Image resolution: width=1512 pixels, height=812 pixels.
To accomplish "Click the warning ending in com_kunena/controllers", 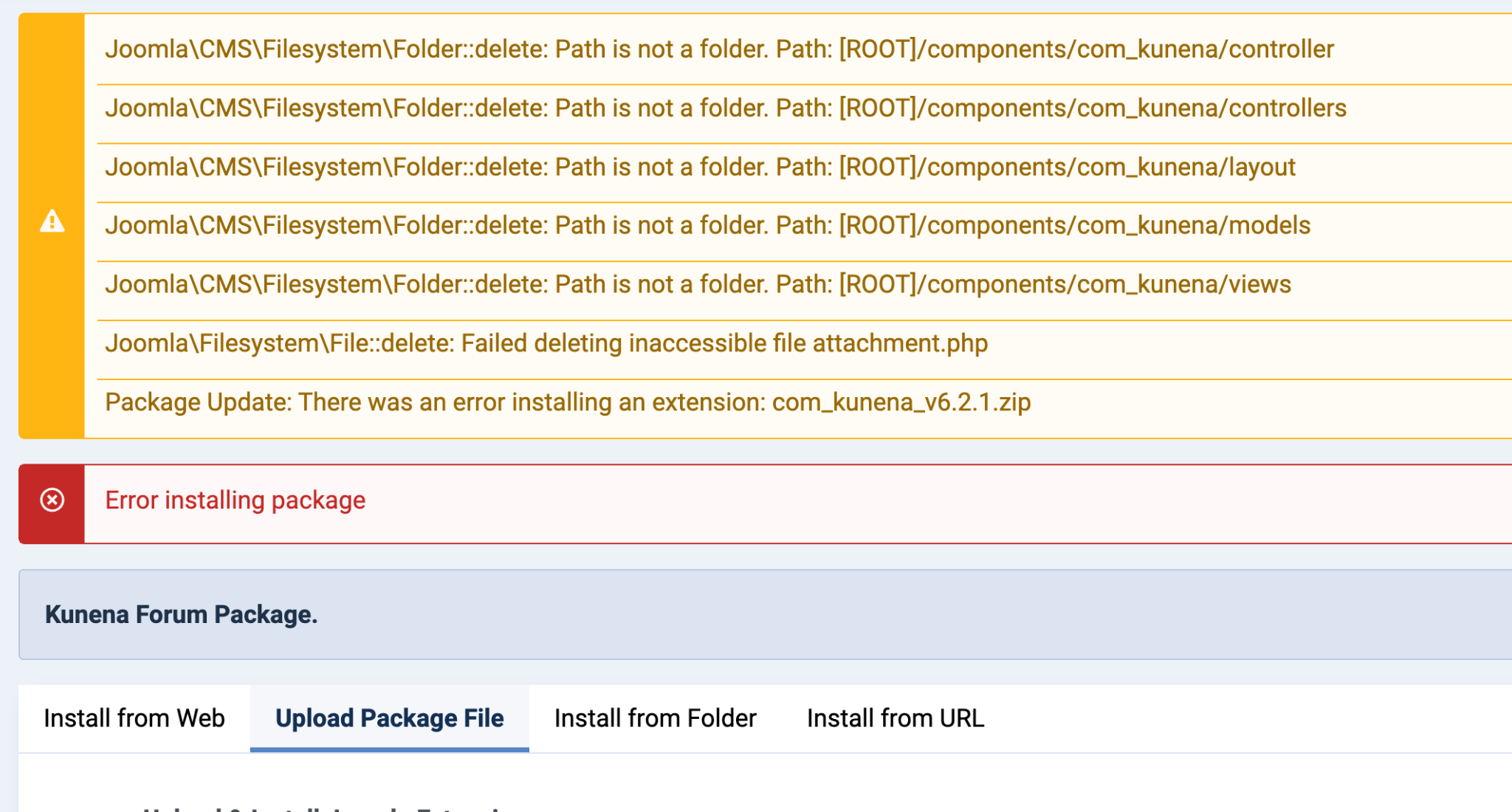I will [725, 109].
